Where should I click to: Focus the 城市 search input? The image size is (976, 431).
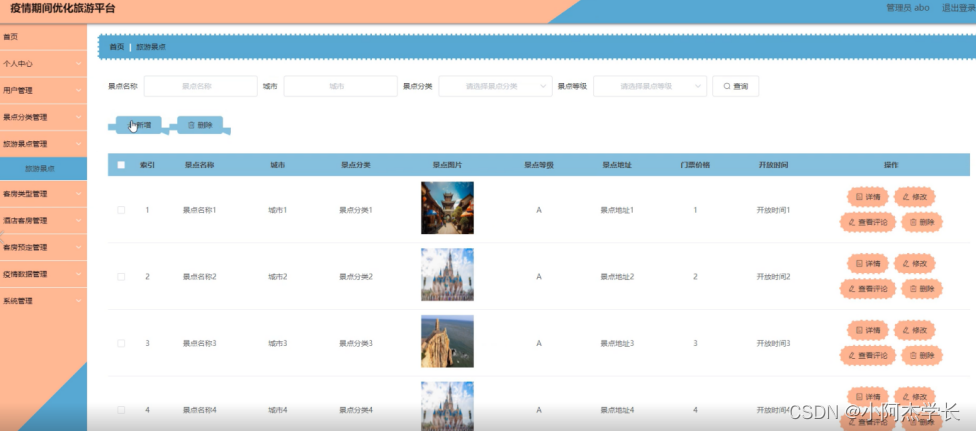point(340,87)
